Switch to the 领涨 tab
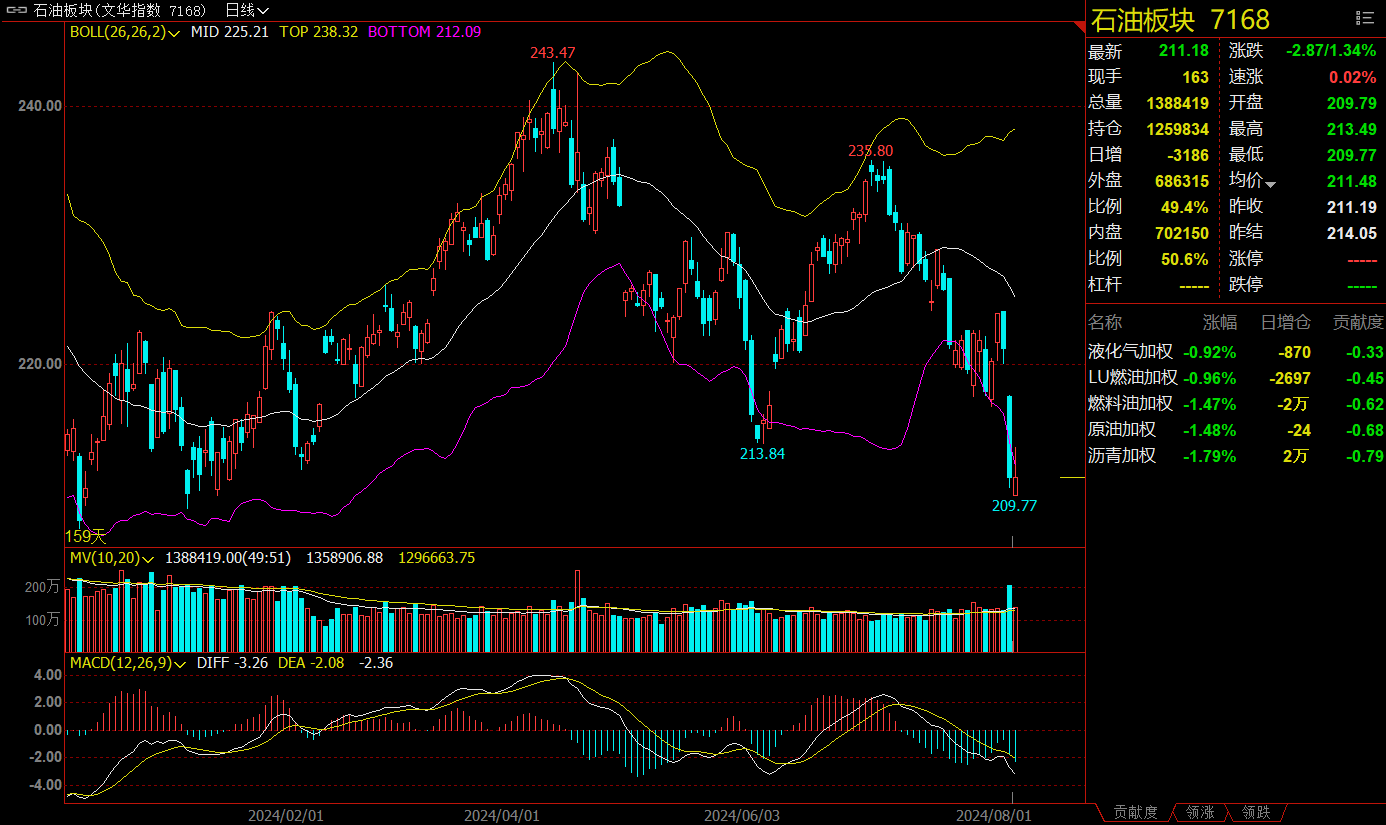Screen dimensions: 1386x825 [x=1200, y=813]
